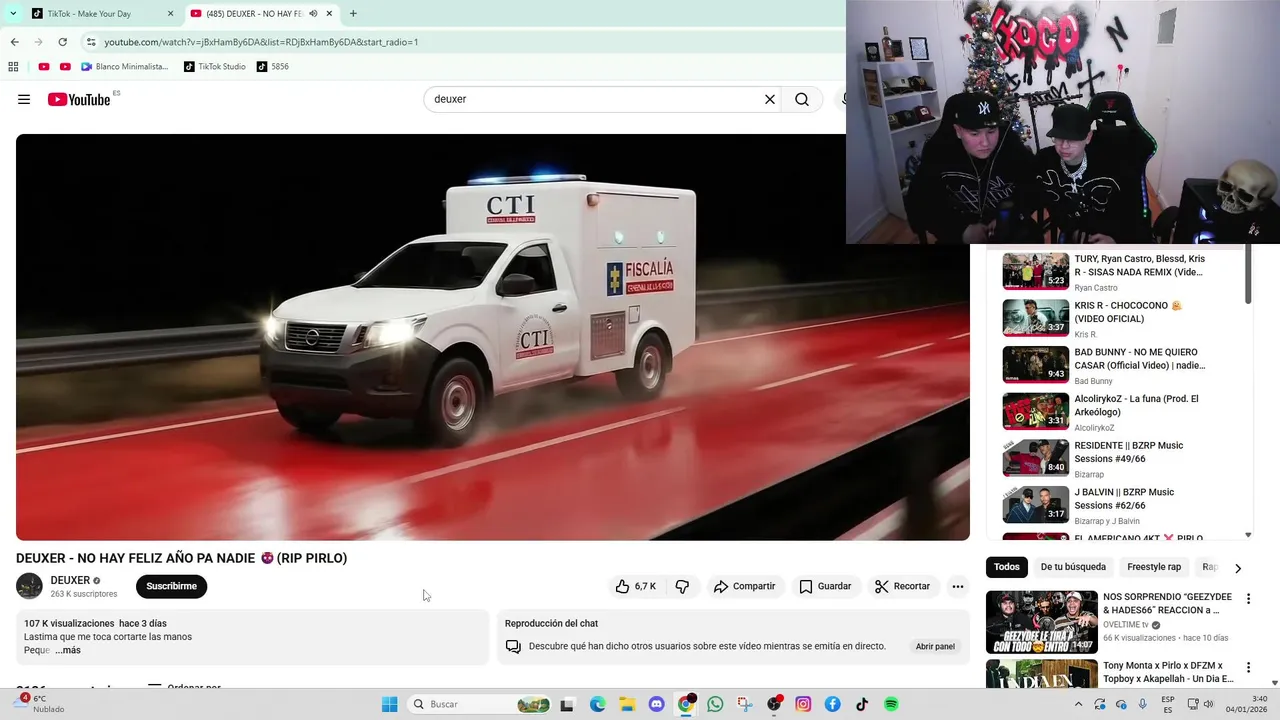The image size is (1280, 720).
Task: Show more filter chips with right arrow
Action: click(x=1238, y=567)
